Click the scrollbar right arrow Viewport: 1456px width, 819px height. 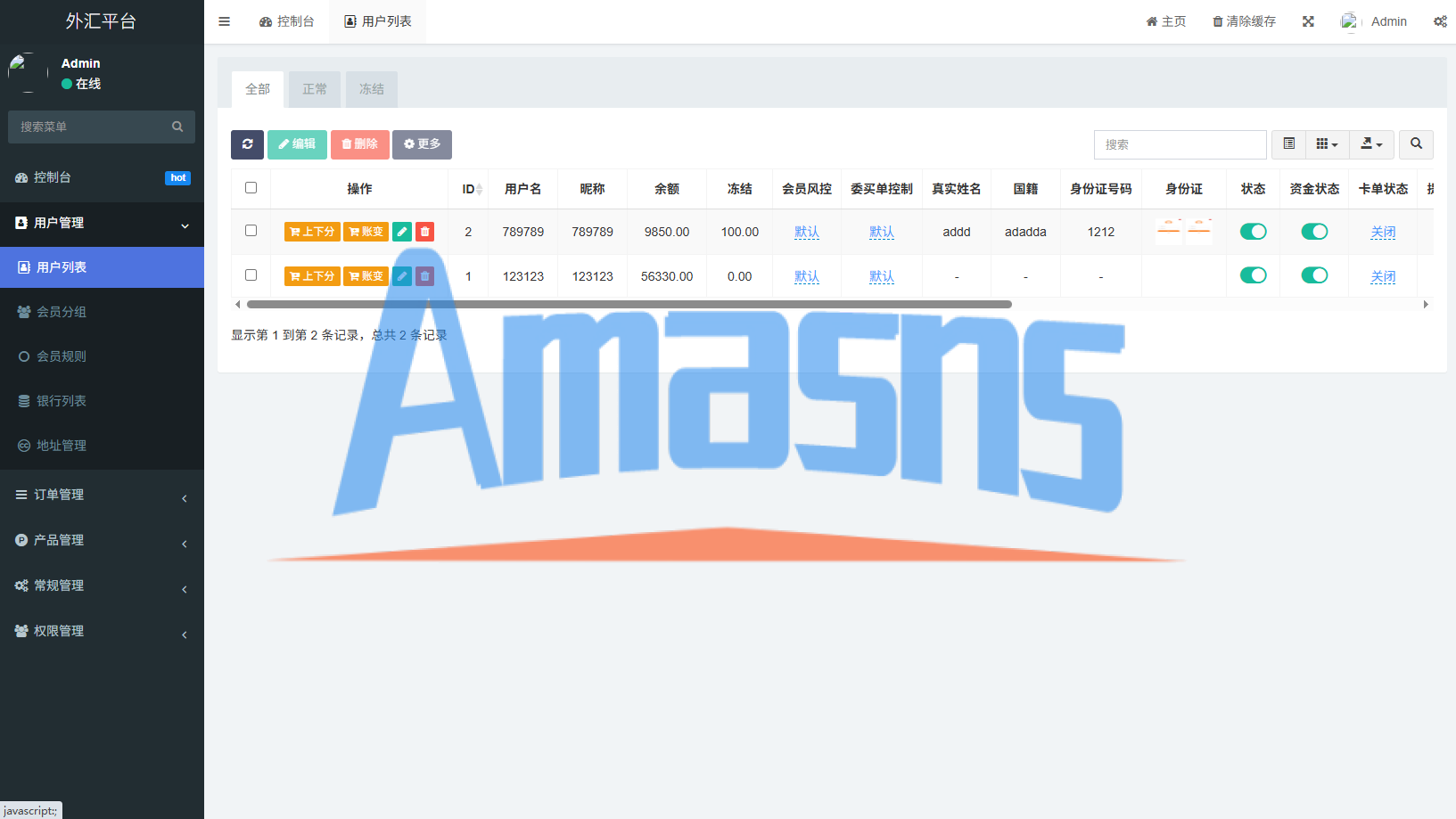1426,304
